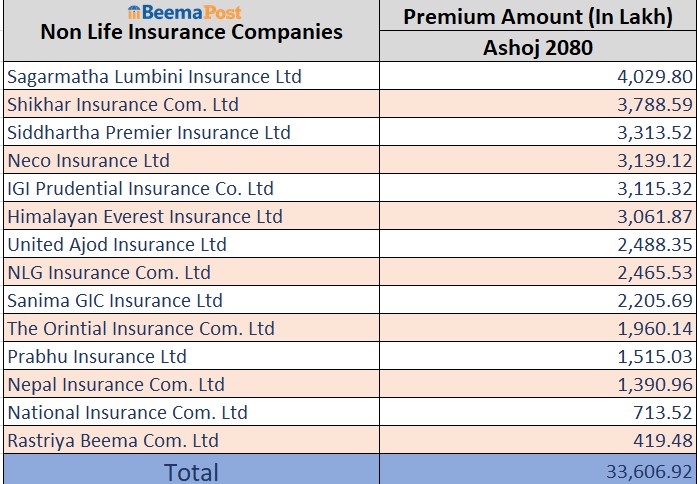Select Sagarmatha Lumbini Insurance Ltd cell
697x484 pixels.
click(x=154, y=76)
